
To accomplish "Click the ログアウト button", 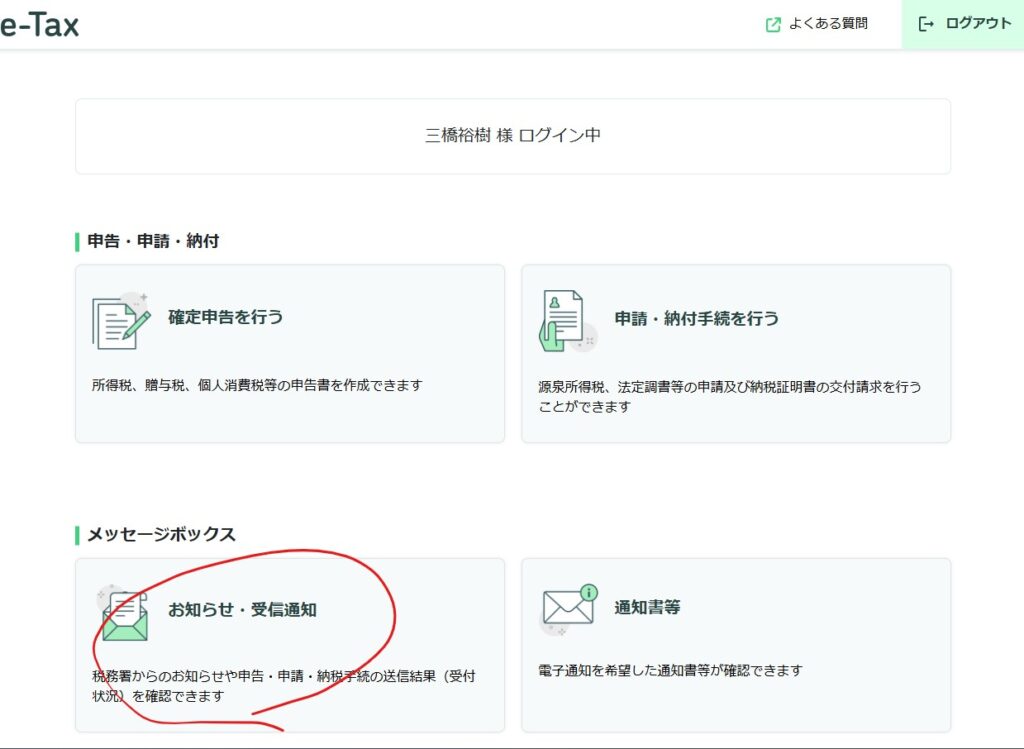I will click(x=963, y=24).
